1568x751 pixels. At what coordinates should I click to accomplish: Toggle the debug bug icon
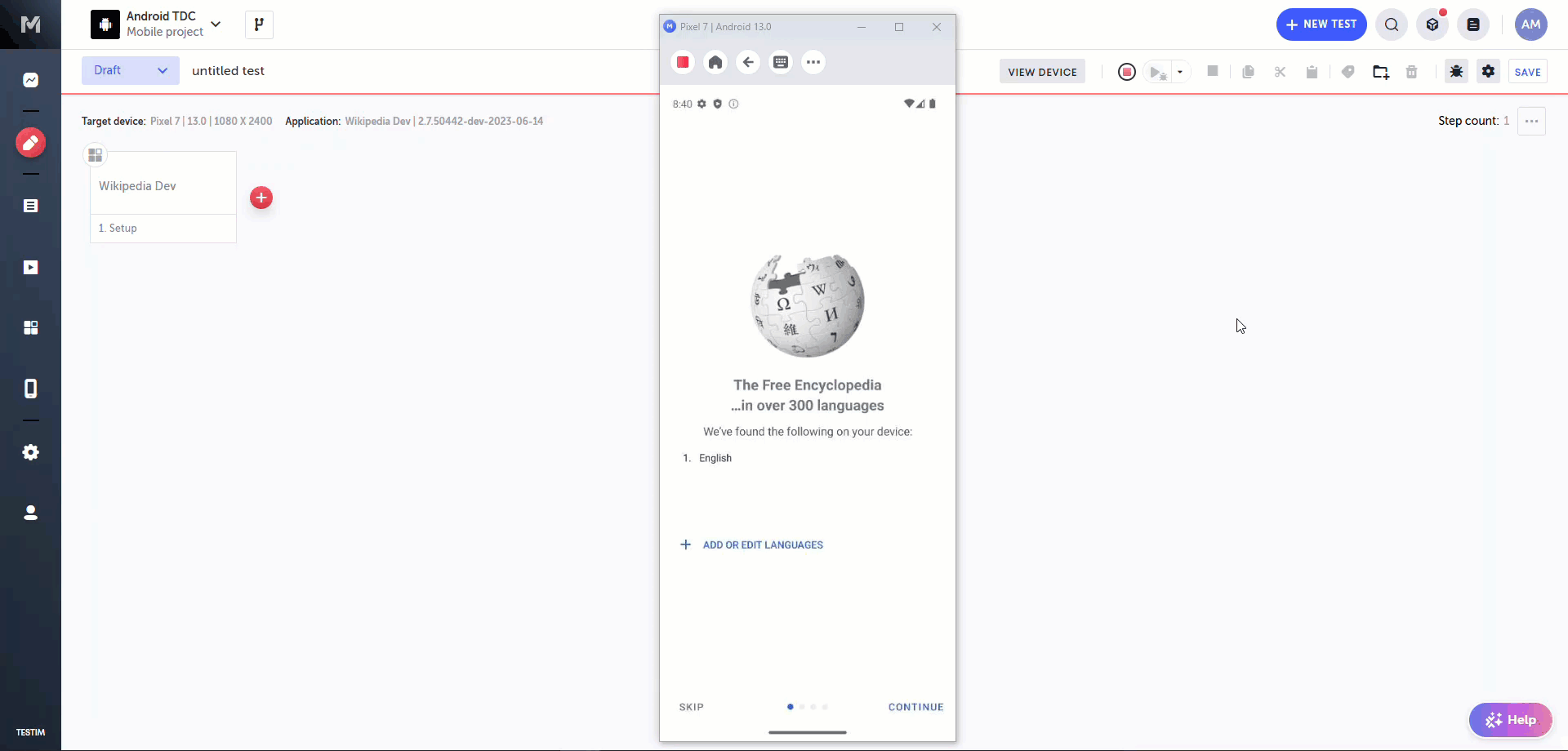click(x=1456, y=71)
